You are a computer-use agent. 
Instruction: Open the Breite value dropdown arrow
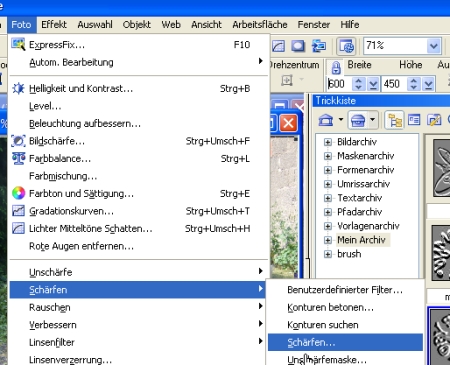click(x=373, y=84)
